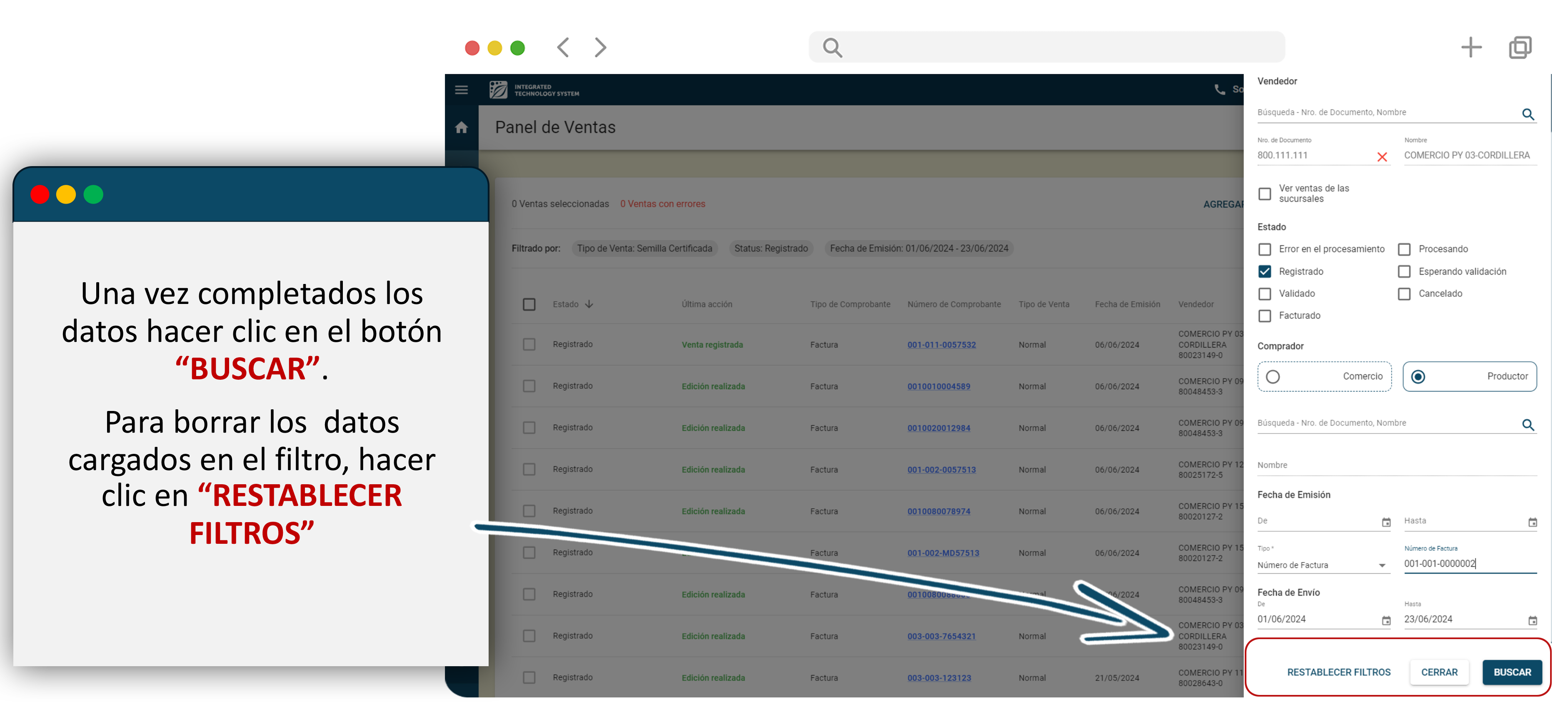The image size is (1568, 712).
Task: Click the home icon in sidebar
Action: 462,127
